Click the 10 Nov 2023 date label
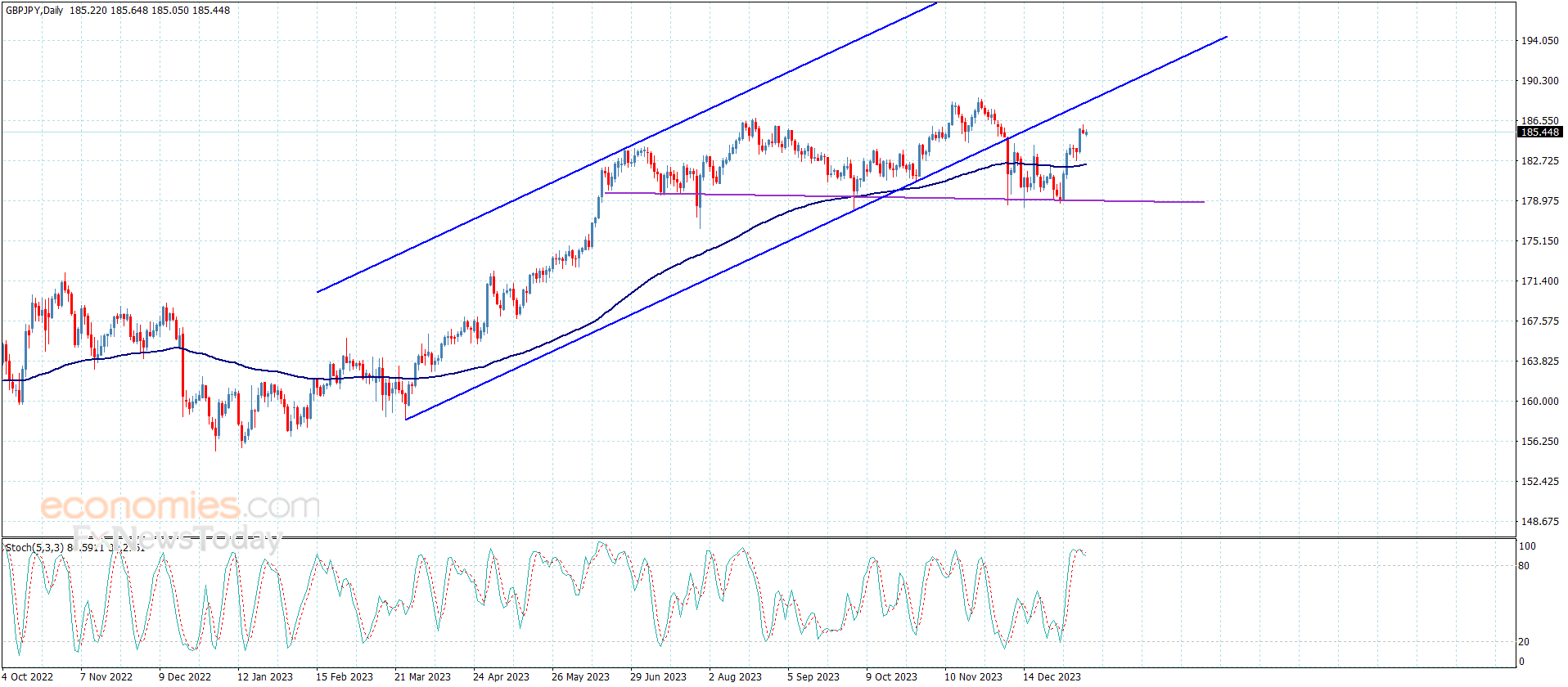This screenshot has height=687, width=1568. coord(973,676)
